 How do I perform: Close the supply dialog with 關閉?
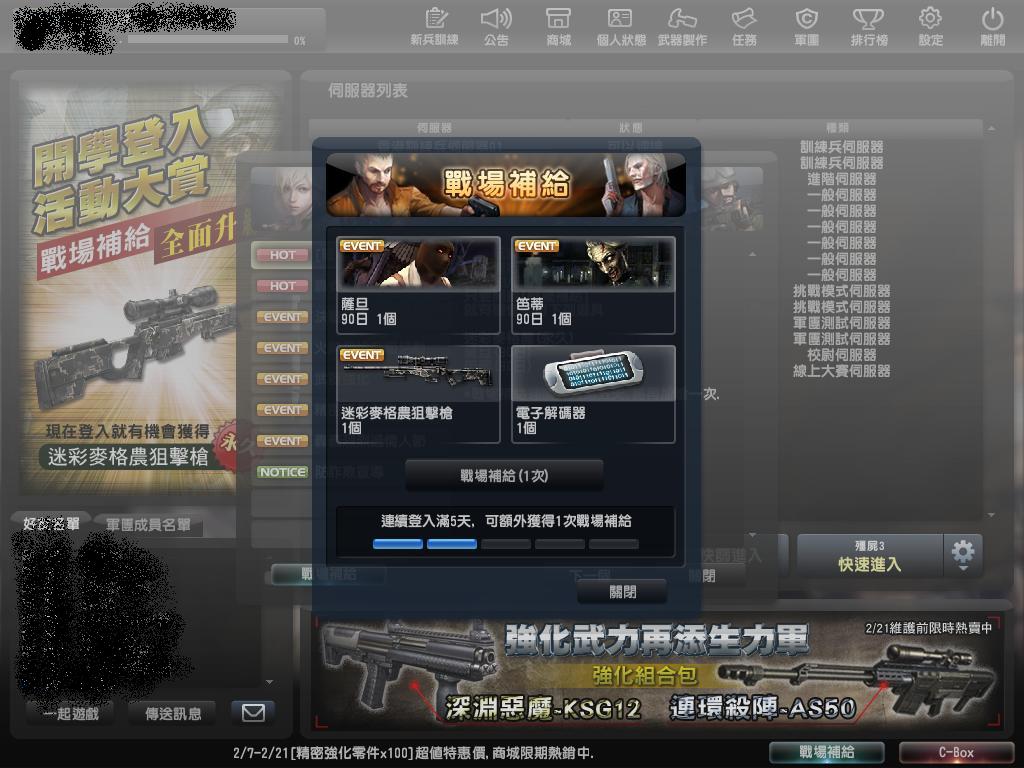(622, 592)
